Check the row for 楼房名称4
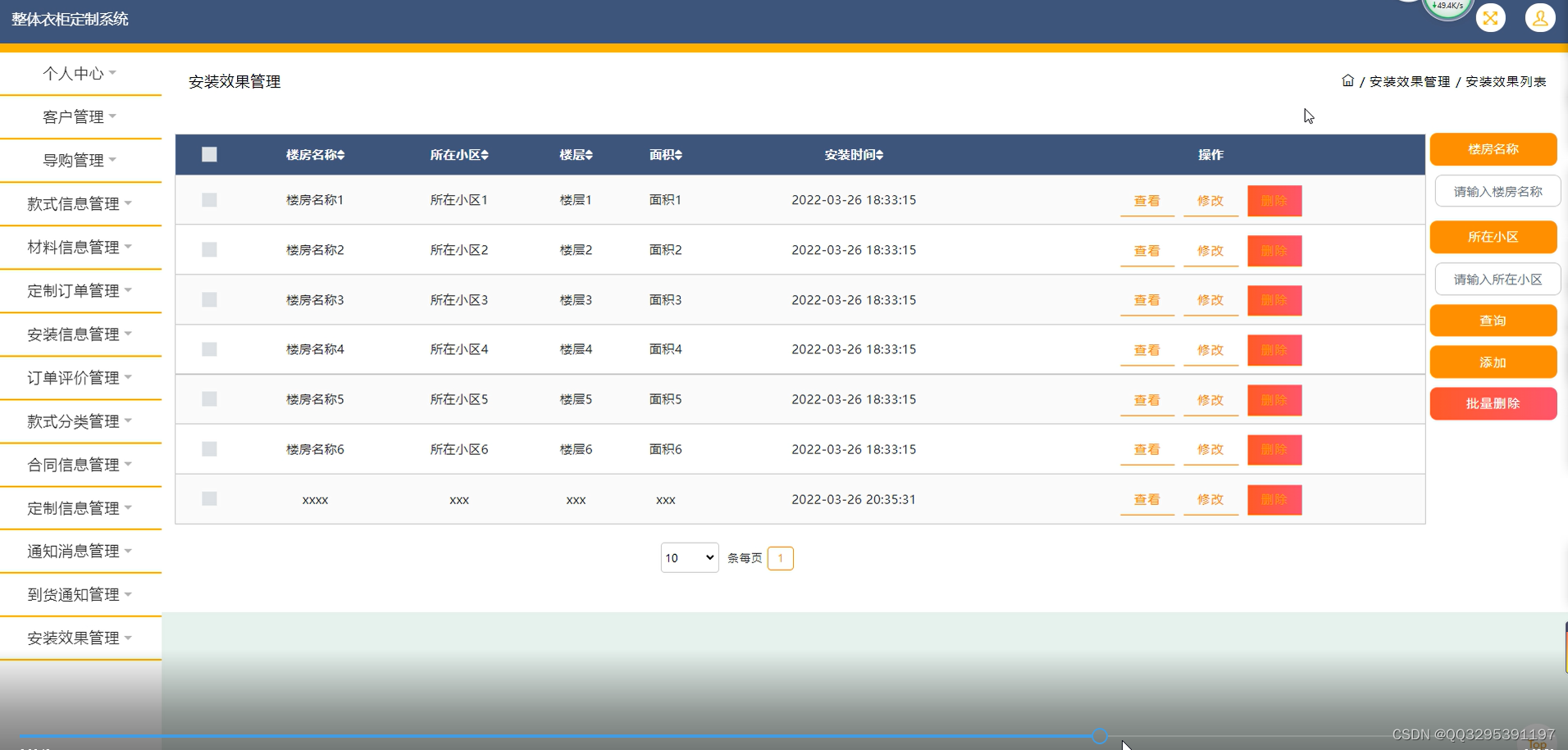 tap(209, 349)
